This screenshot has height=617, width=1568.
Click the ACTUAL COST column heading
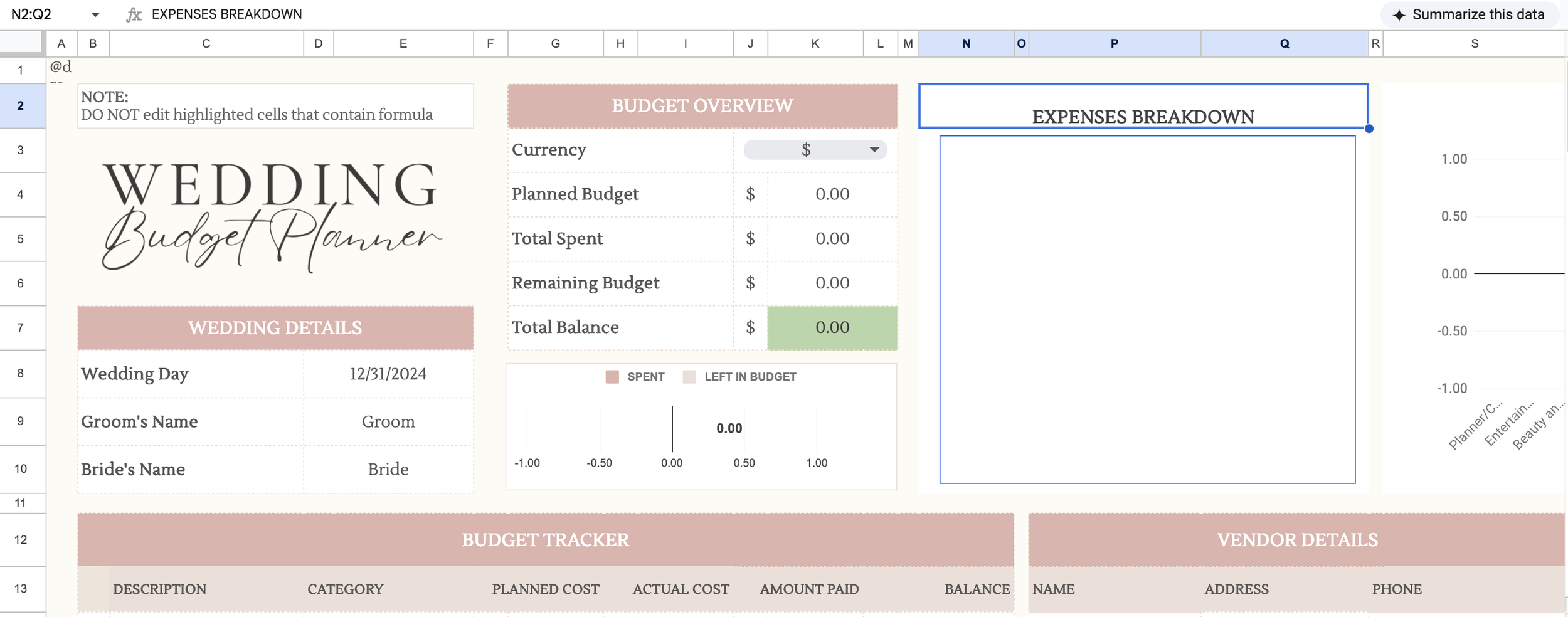click(x=681, y=589)
